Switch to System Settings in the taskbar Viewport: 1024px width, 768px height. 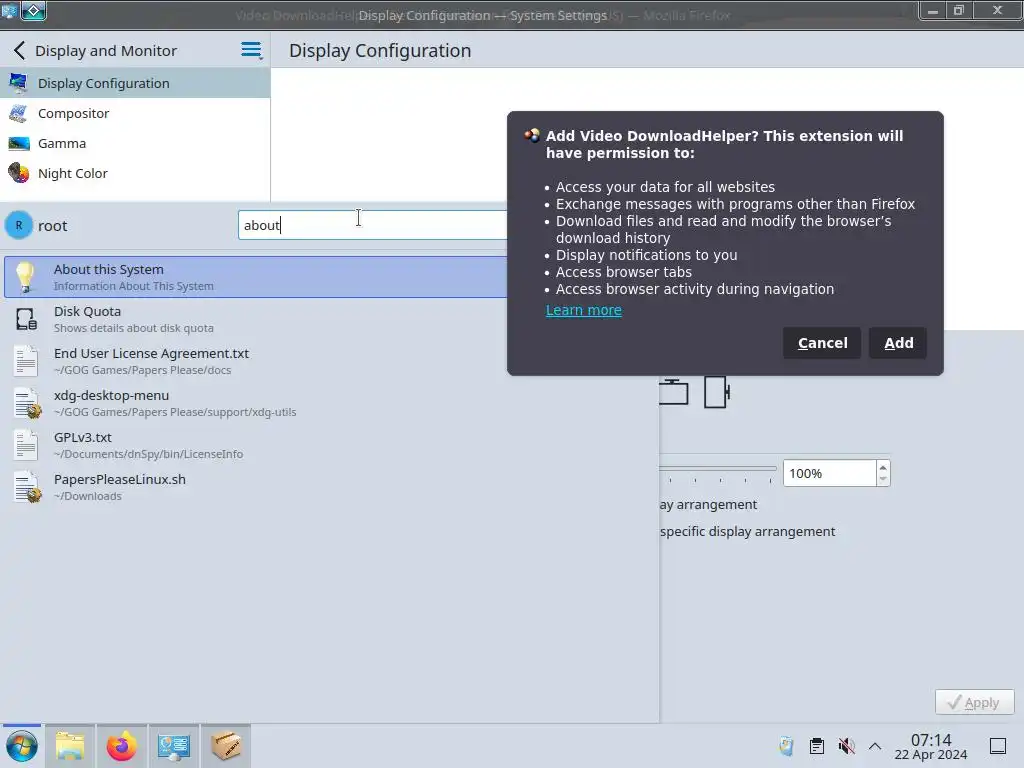coord(173,746)
